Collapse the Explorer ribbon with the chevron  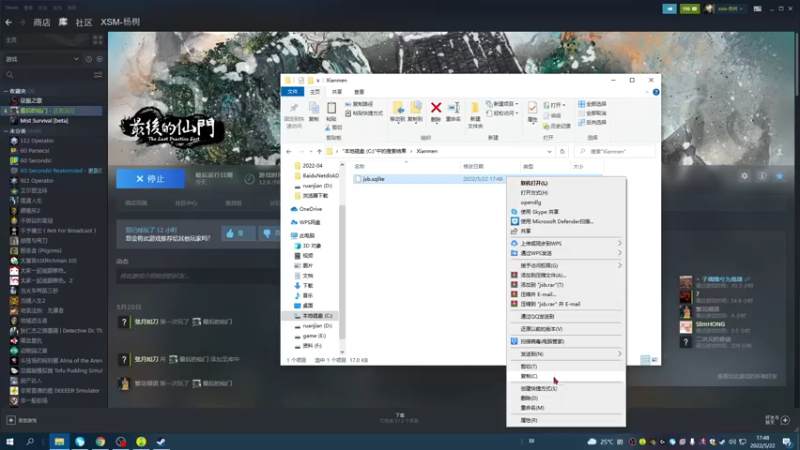[x=647, y=92]
